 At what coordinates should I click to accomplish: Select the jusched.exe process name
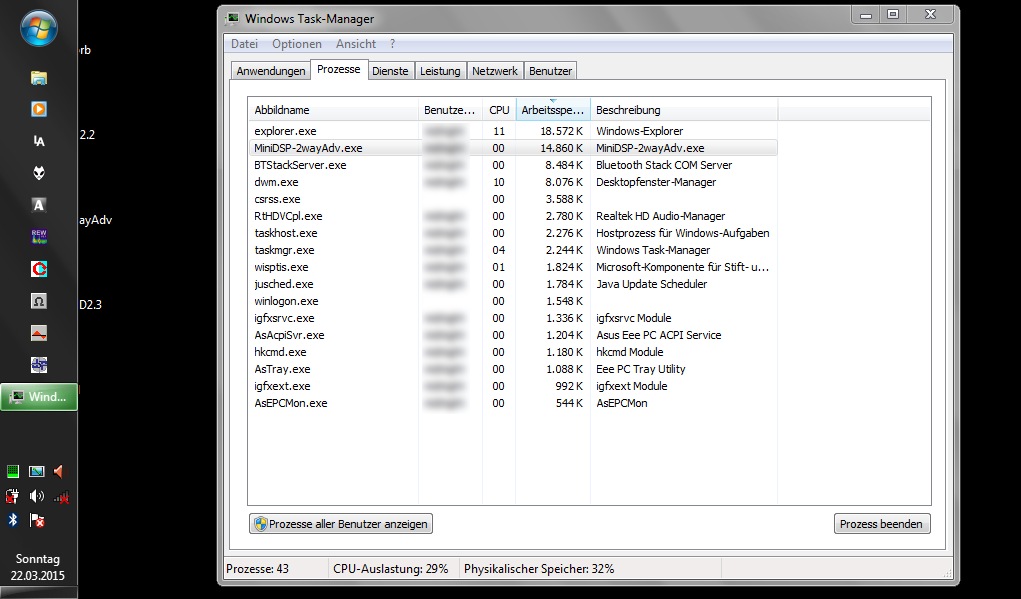point(284,284)
